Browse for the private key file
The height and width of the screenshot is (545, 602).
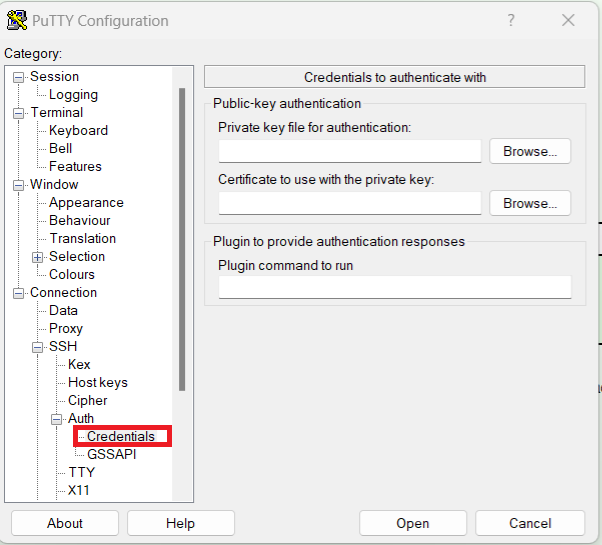coord(529,151)
